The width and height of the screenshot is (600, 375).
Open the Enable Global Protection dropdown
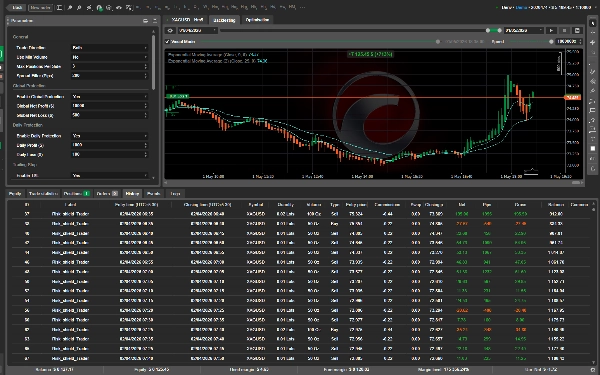[x=109, y=96]
